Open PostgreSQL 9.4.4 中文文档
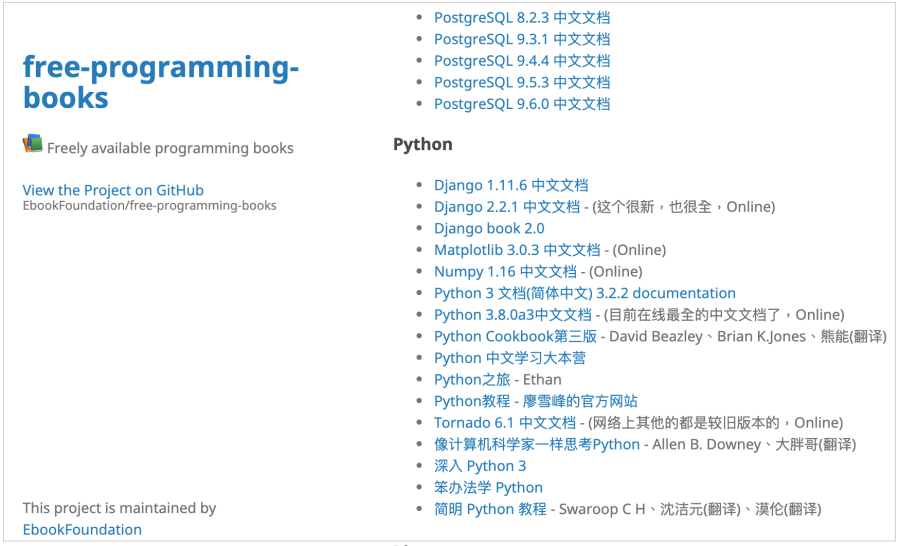The image size is (900, 546). (x=522, y=61)
